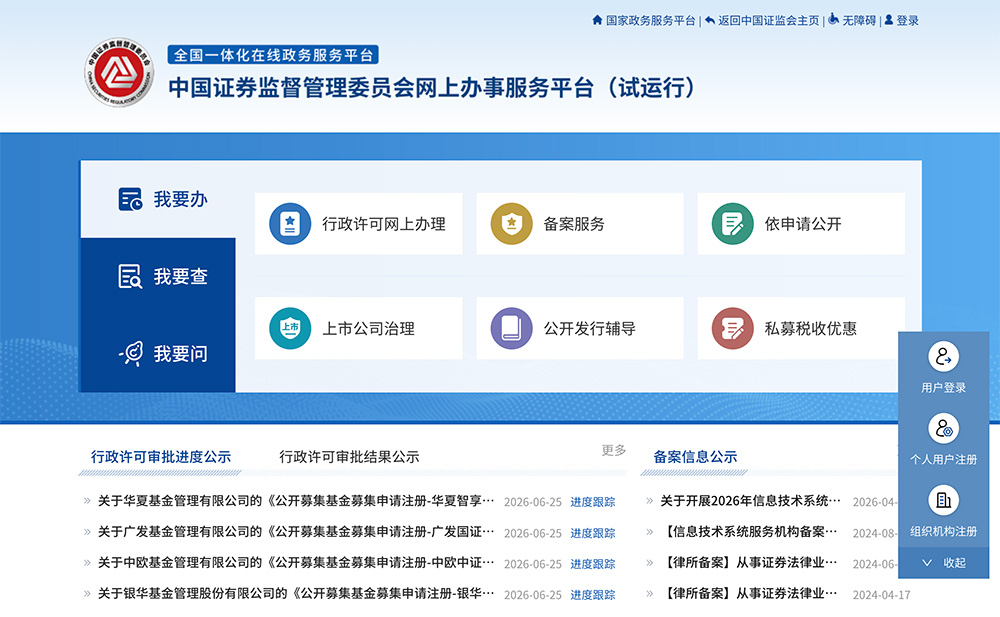1000x617 pixels.
Task: Open the 中欧基金管理有限公司 application entry
Action: tap(296, 563)
